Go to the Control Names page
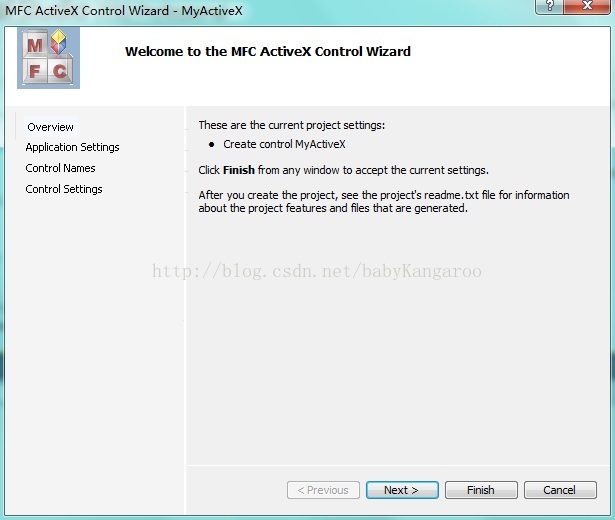This screenshot has width=615, height=520. point(60,168)
